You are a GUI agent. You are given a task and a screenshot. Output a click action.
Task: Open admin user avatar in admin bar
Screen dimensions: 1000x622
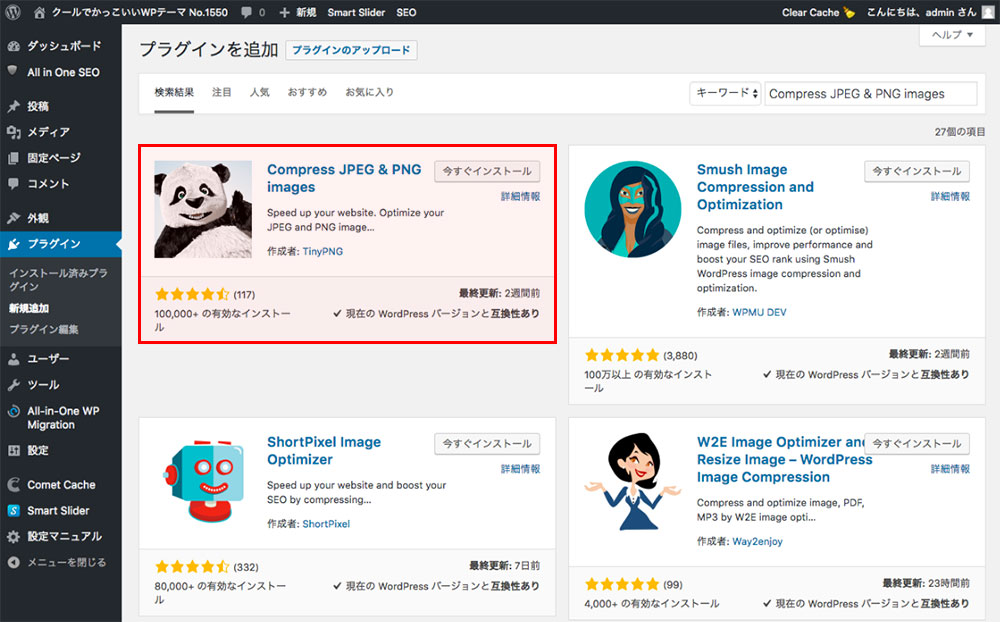988,12
